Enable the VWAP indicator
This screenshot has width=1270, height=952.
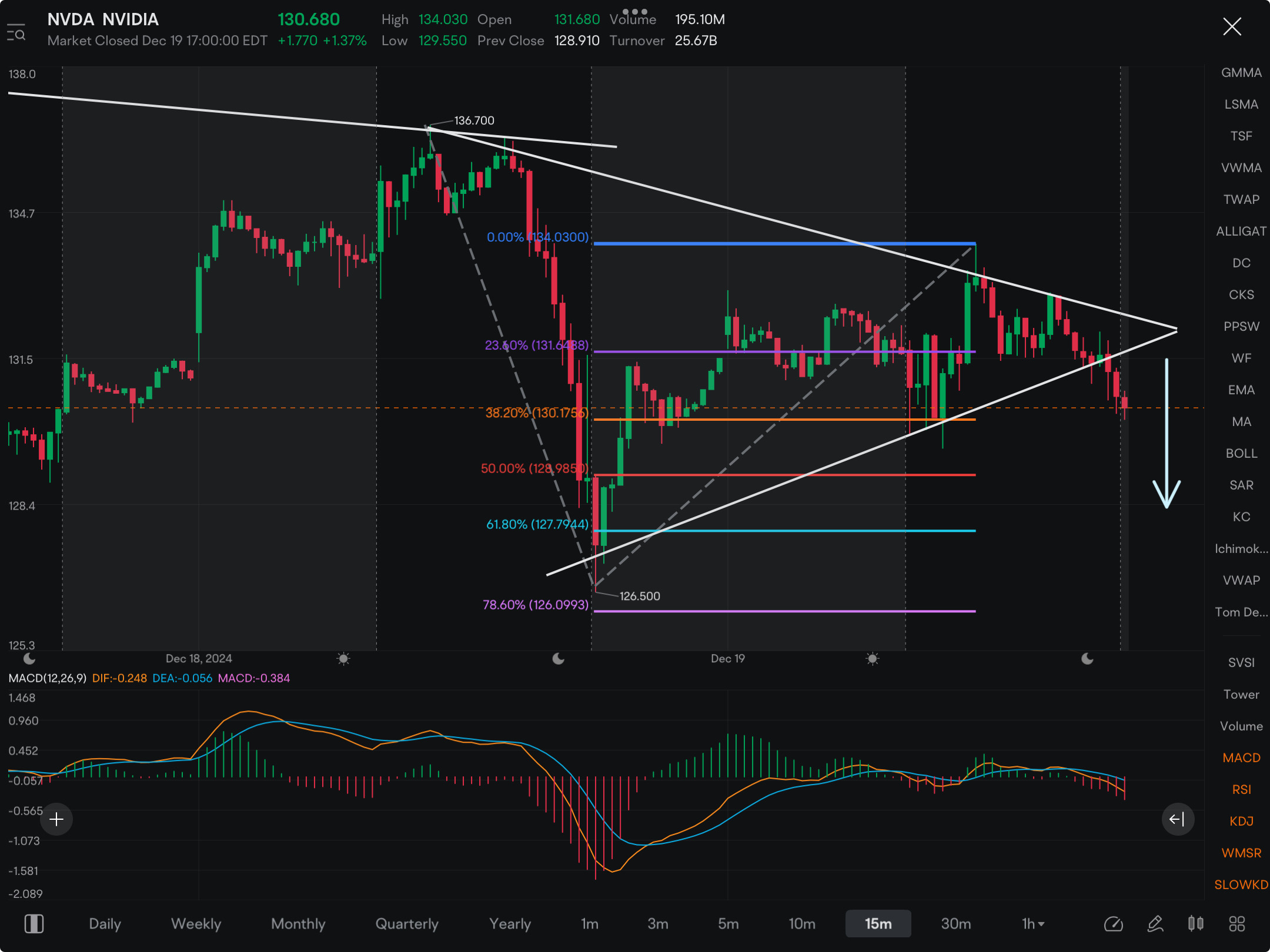(x=1241, y=580)
